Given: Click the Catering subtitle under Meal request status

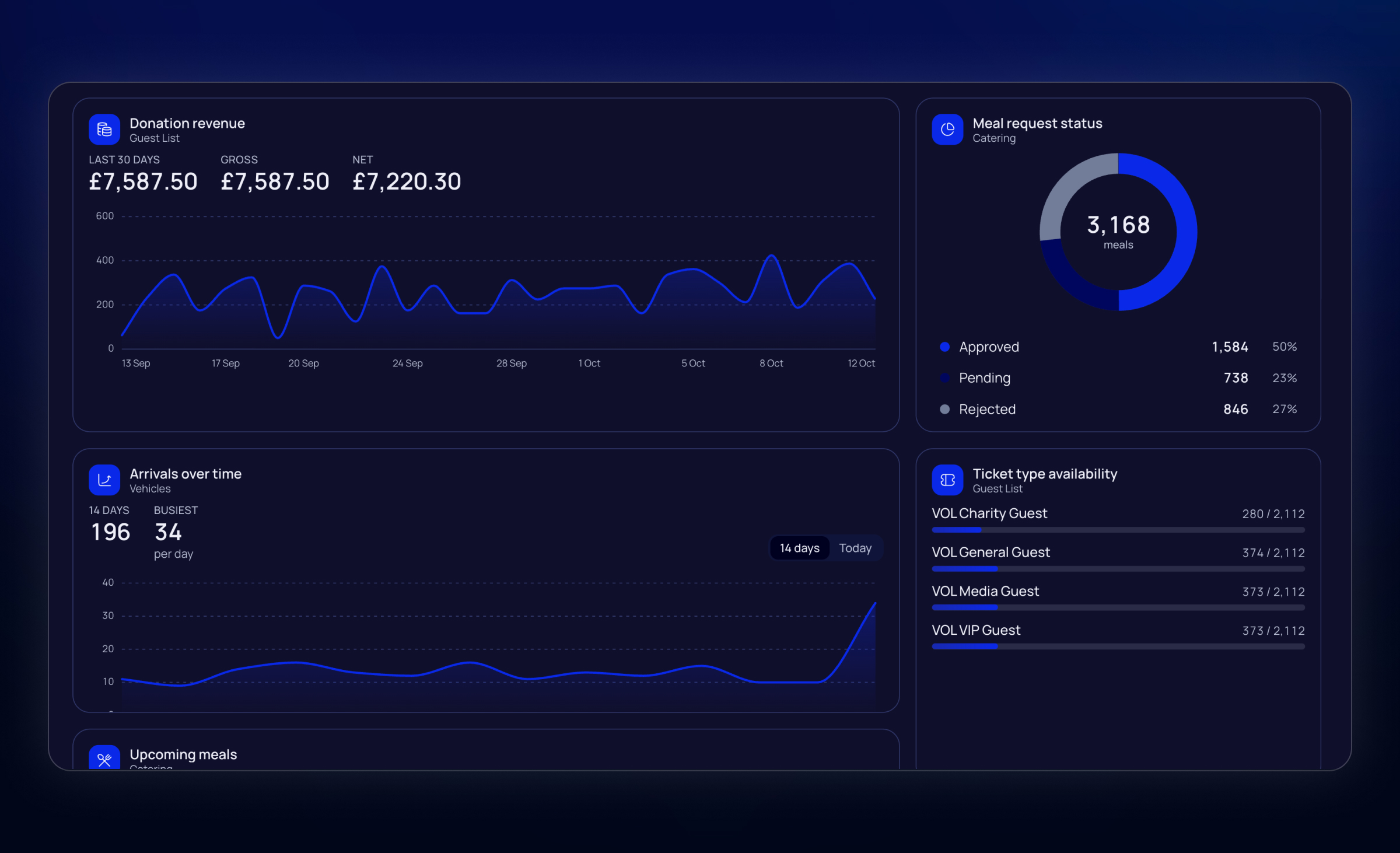Looking at the screenshot, I should (994, 138).
